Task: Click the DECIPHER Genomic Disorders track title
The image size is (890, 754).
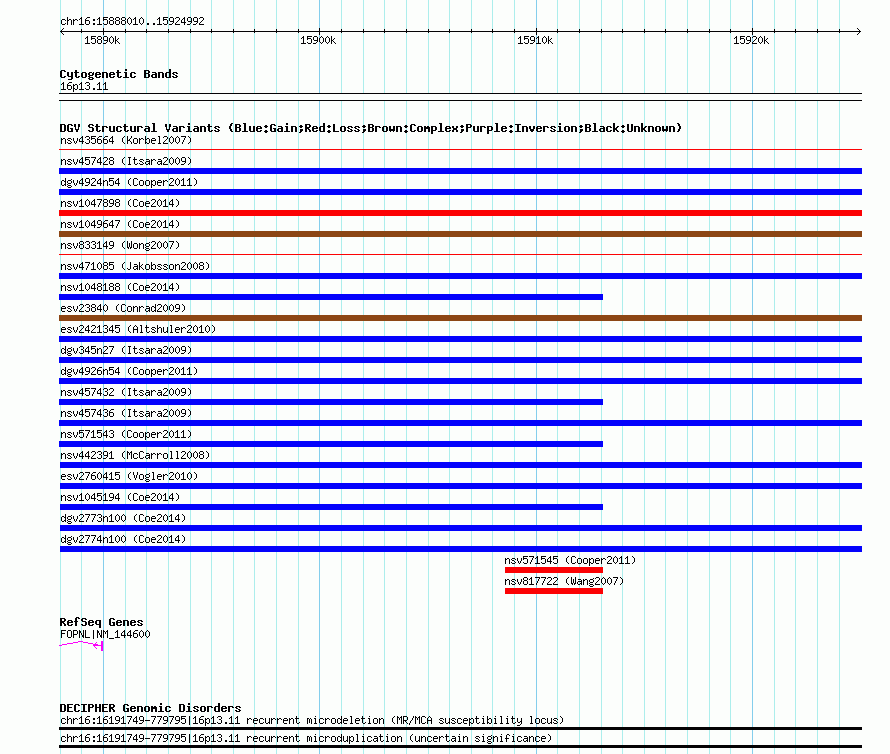Action: point(150,708)
